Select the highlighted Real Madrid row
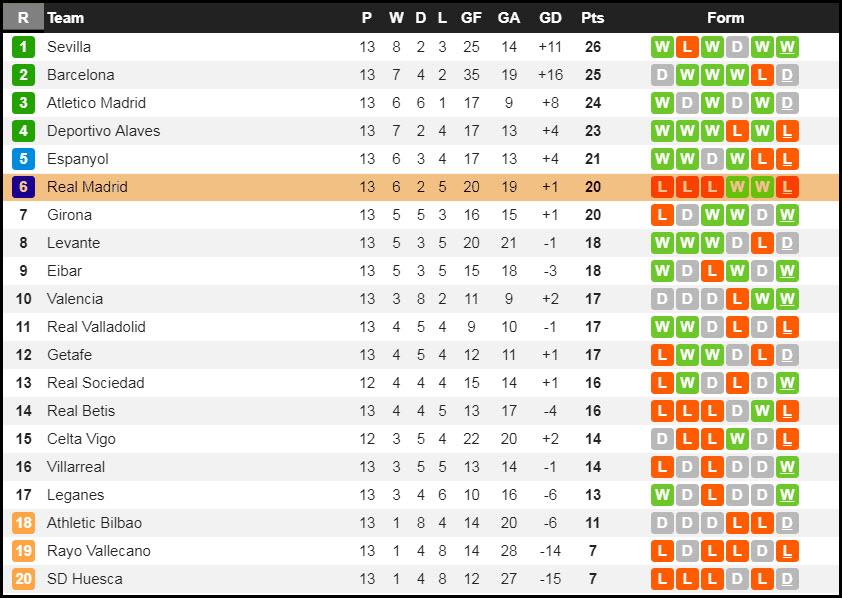Screen dimensions: 842x598 pos(420,187)
